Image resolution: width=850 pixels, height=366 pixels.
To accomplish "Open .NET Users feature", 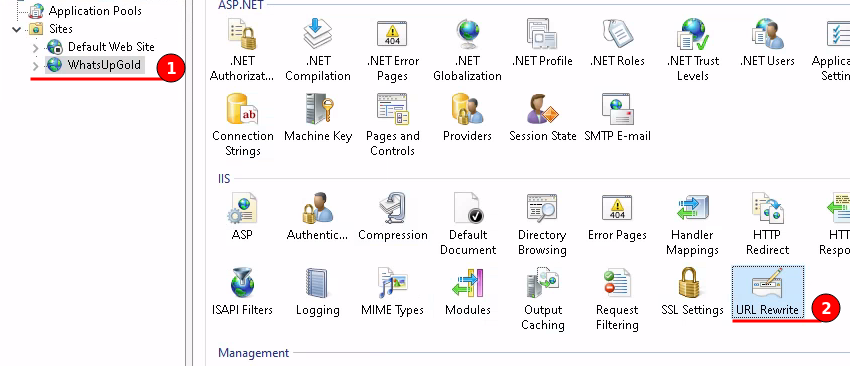I will coord(767,43).
